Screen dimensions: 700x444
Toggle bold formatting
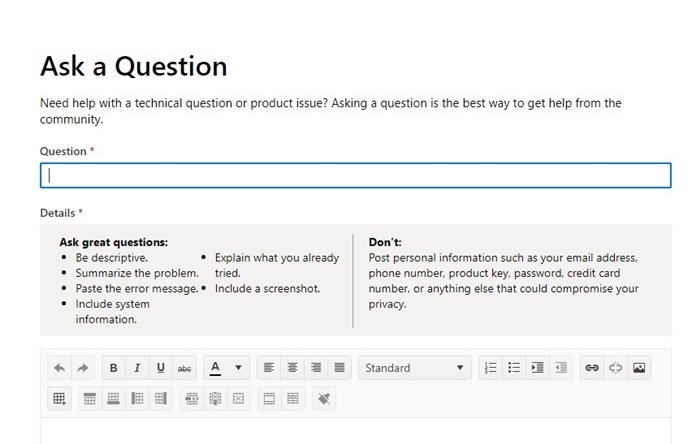[x=113, y=368]
